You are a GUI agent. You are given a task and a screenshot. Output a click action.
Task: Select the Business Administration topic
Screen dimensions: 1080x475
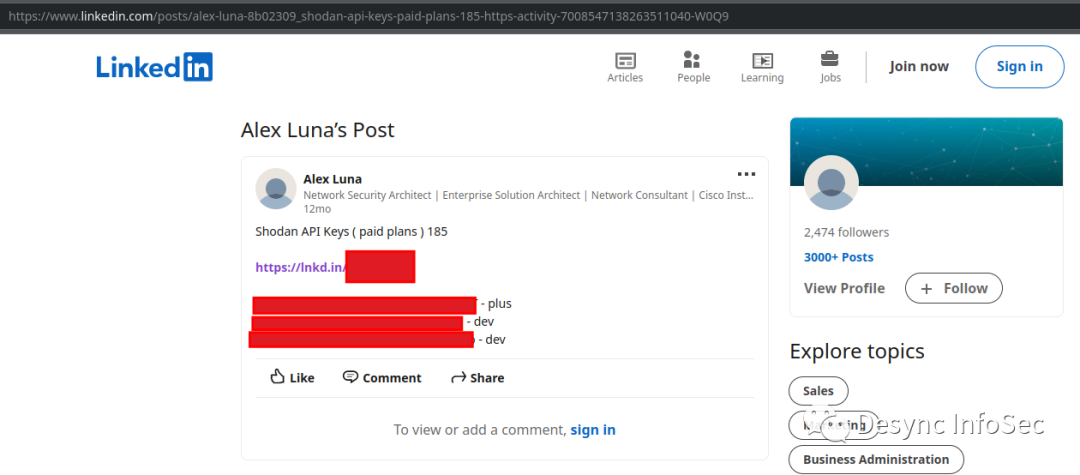click(875, 459)
